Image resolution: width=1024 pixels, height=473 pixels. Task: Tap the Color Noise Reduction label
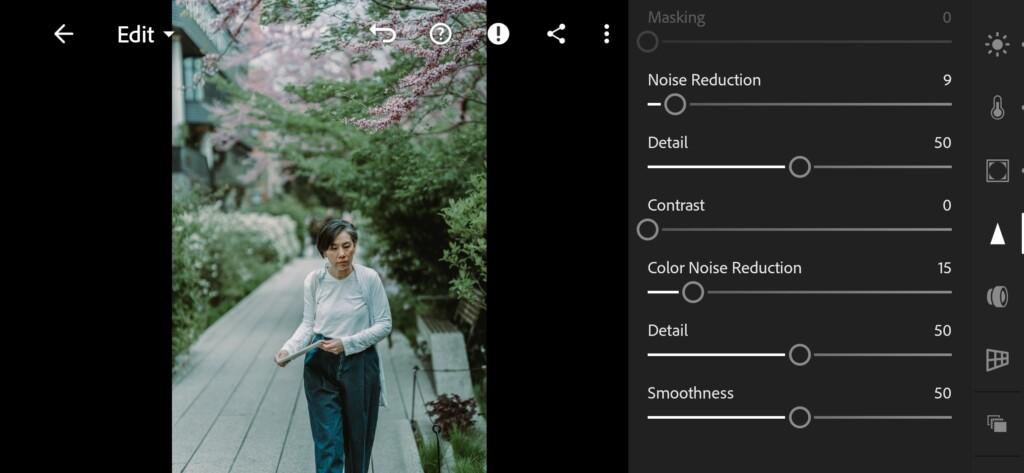click(724, 268)
